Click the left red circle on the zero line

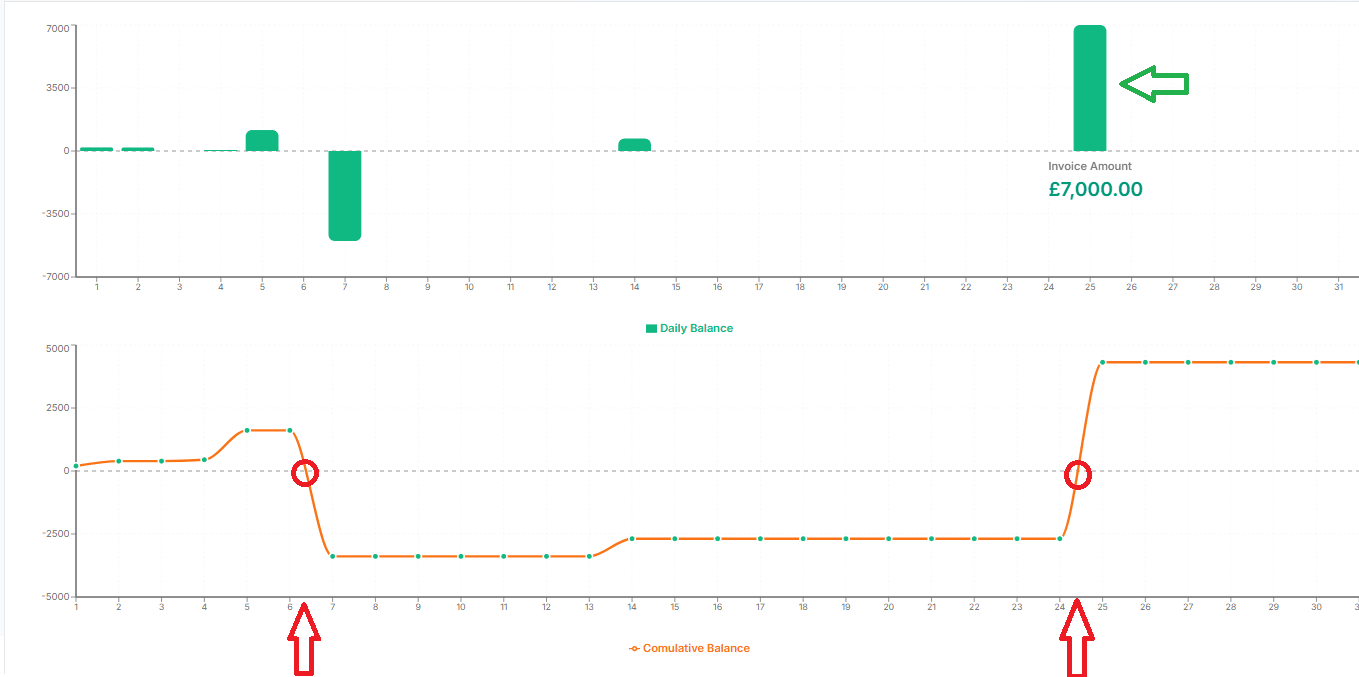click(305, 473)
